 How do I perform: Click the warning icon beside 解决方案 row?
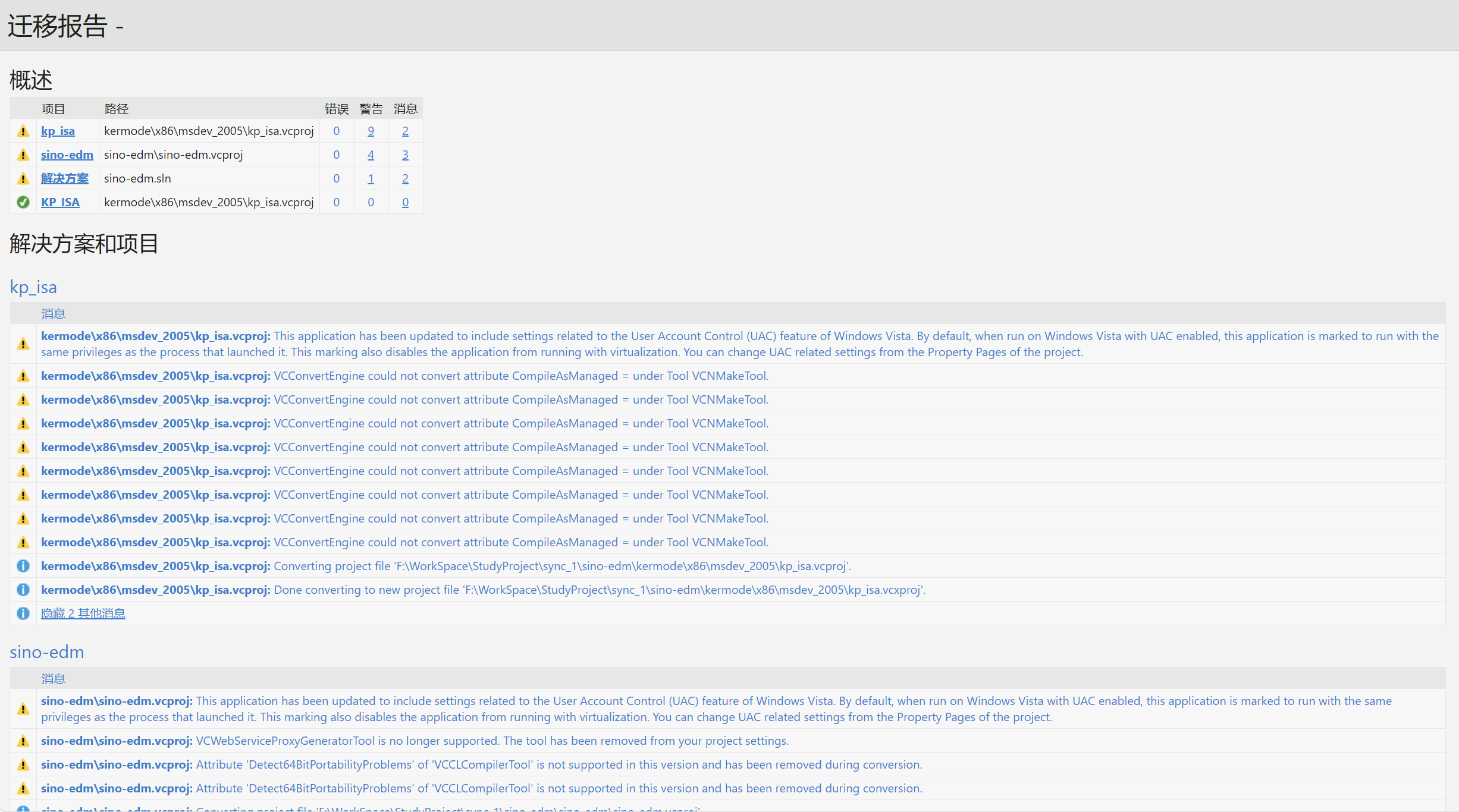(23, 178)
